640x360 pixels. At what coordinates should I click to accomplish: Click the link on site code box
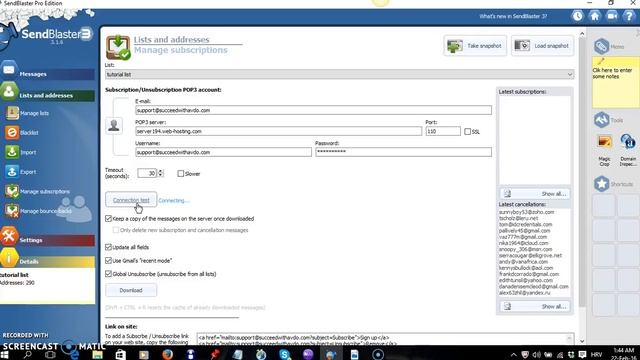click(x=385, y=340)
